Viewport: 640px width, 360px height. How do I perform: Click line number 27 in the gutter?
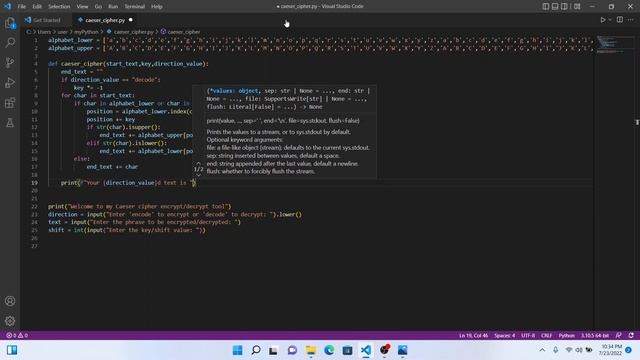(34, 246)
